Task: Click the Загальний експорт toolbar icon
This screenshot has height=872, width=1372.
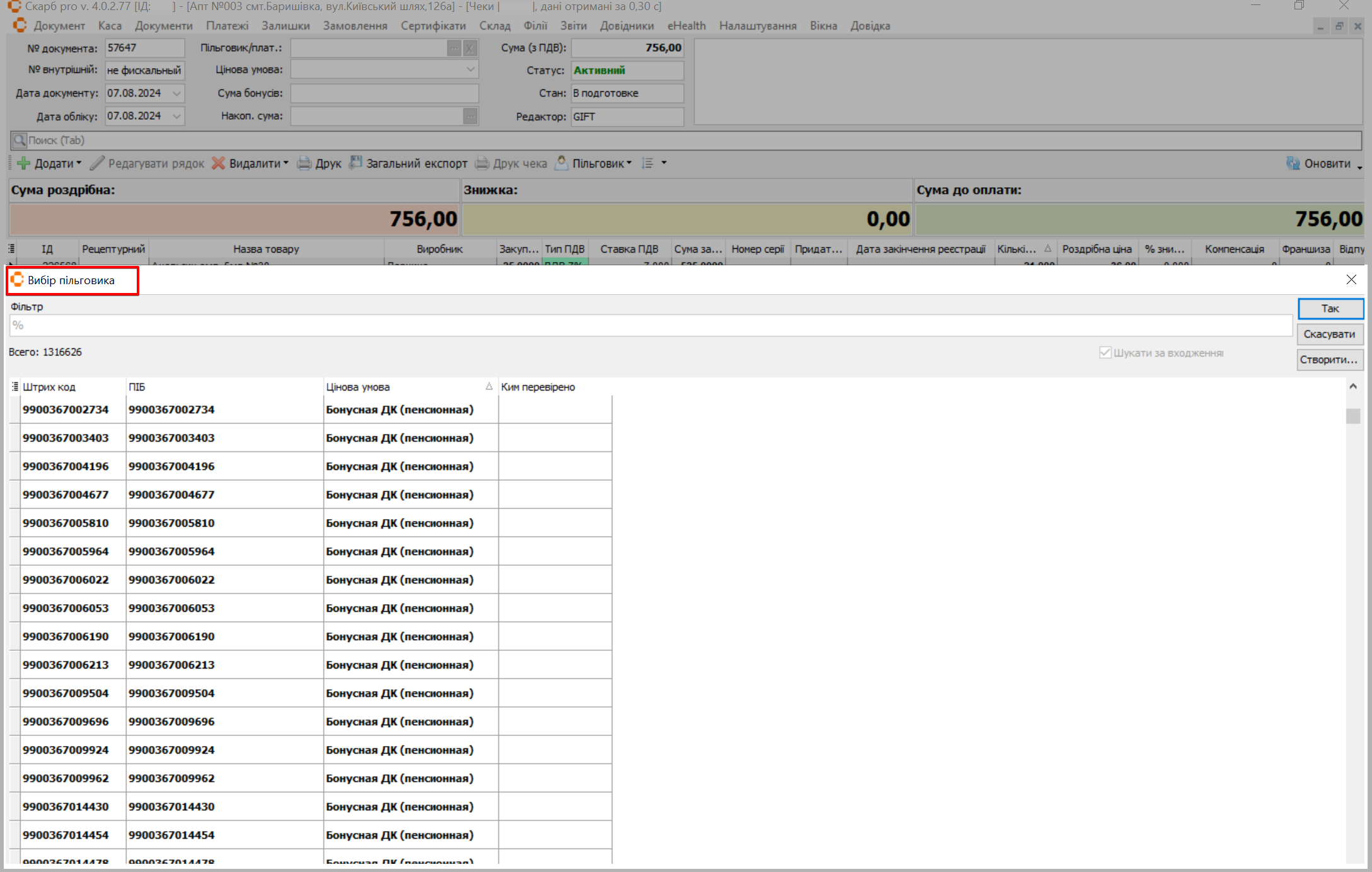Action: coord(356,163)
